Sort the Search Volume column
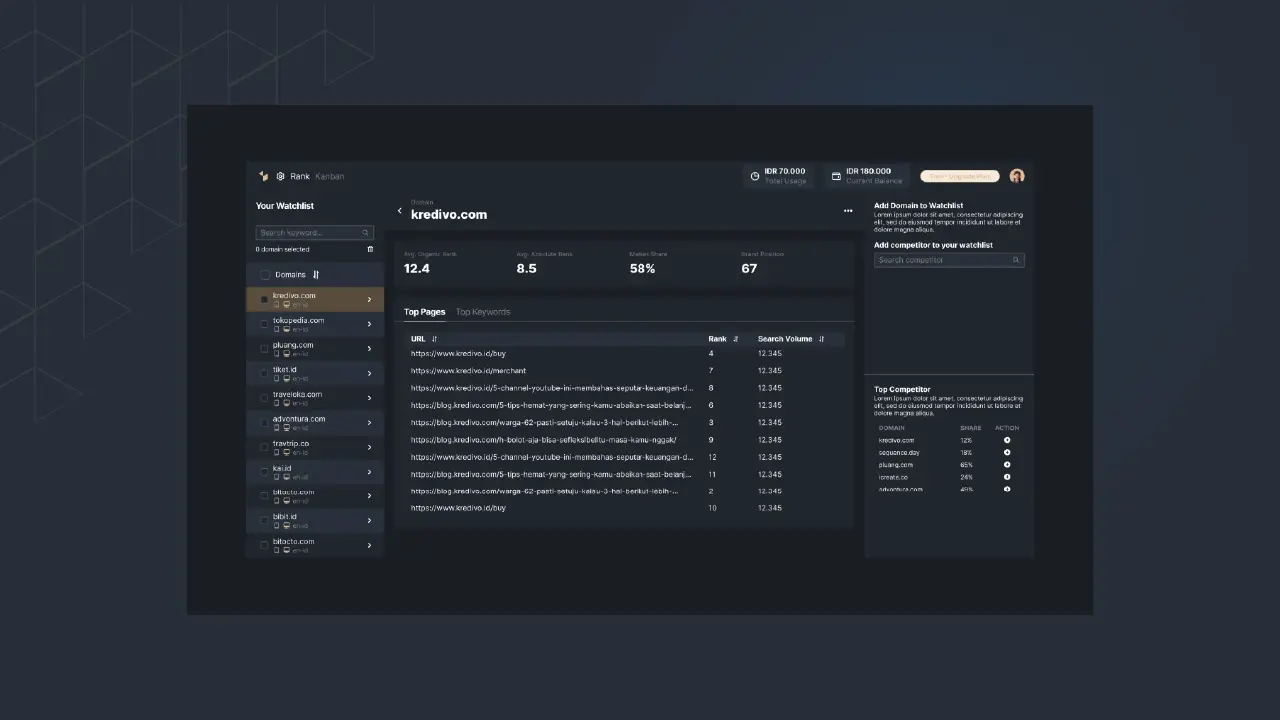The height and width of the screenshot is (720, 1280). [821, 339]
